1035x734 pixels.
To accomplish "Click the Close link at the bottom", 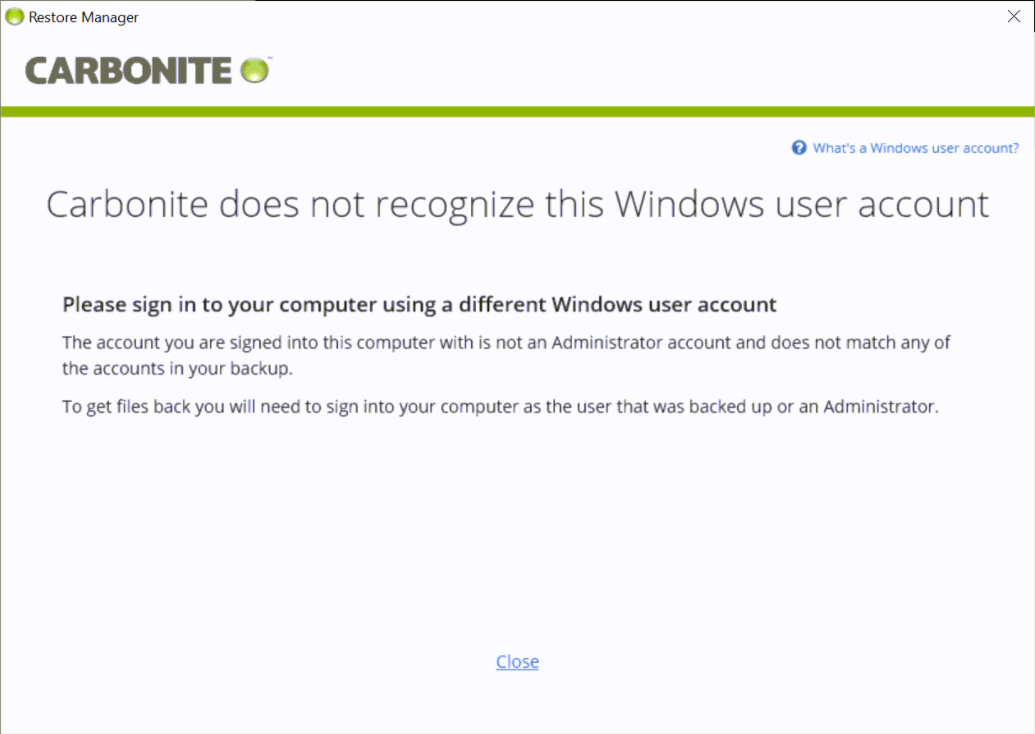I will click(517, 662).
